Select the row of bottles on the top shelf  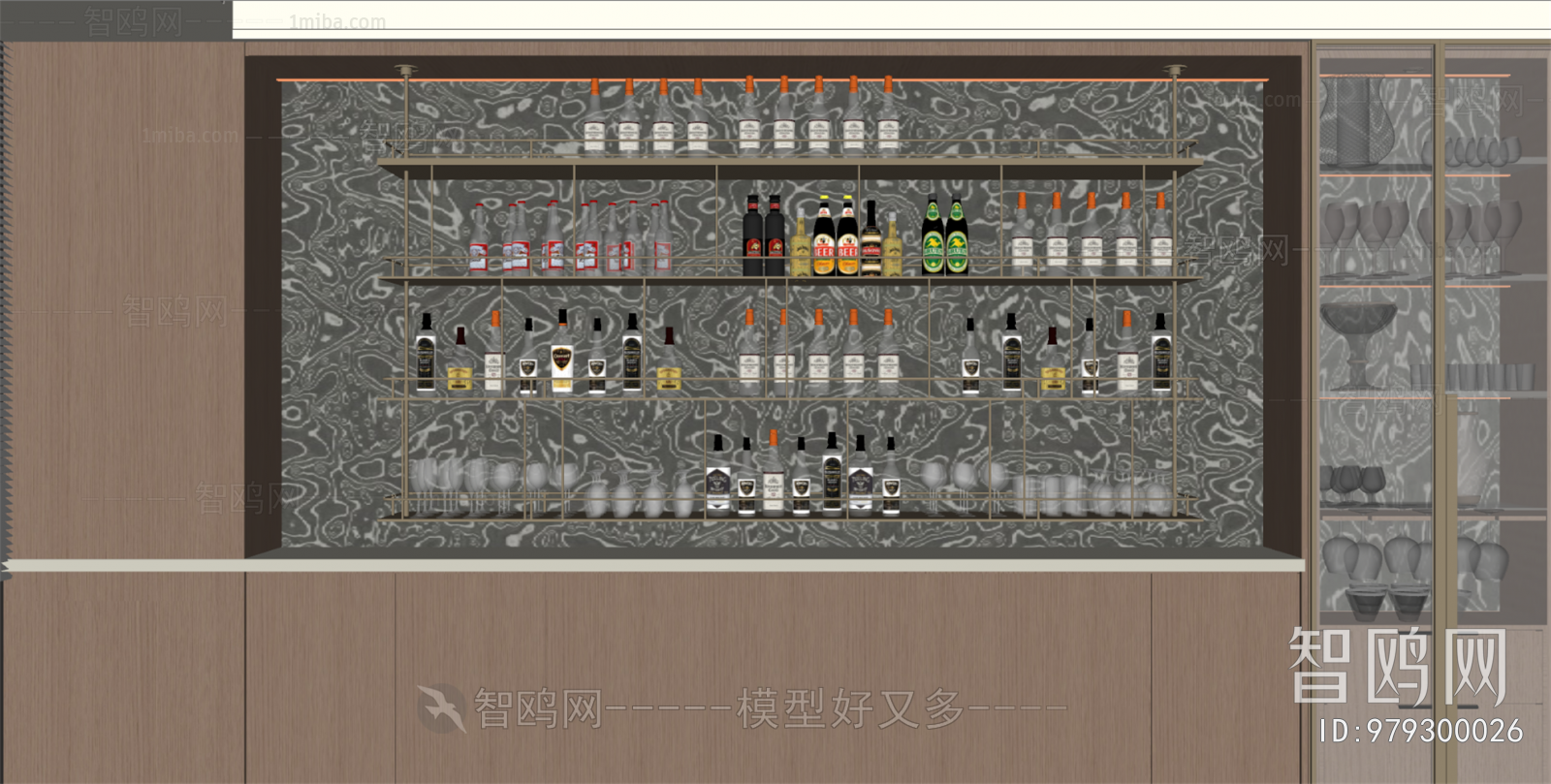tap(741, 119)
